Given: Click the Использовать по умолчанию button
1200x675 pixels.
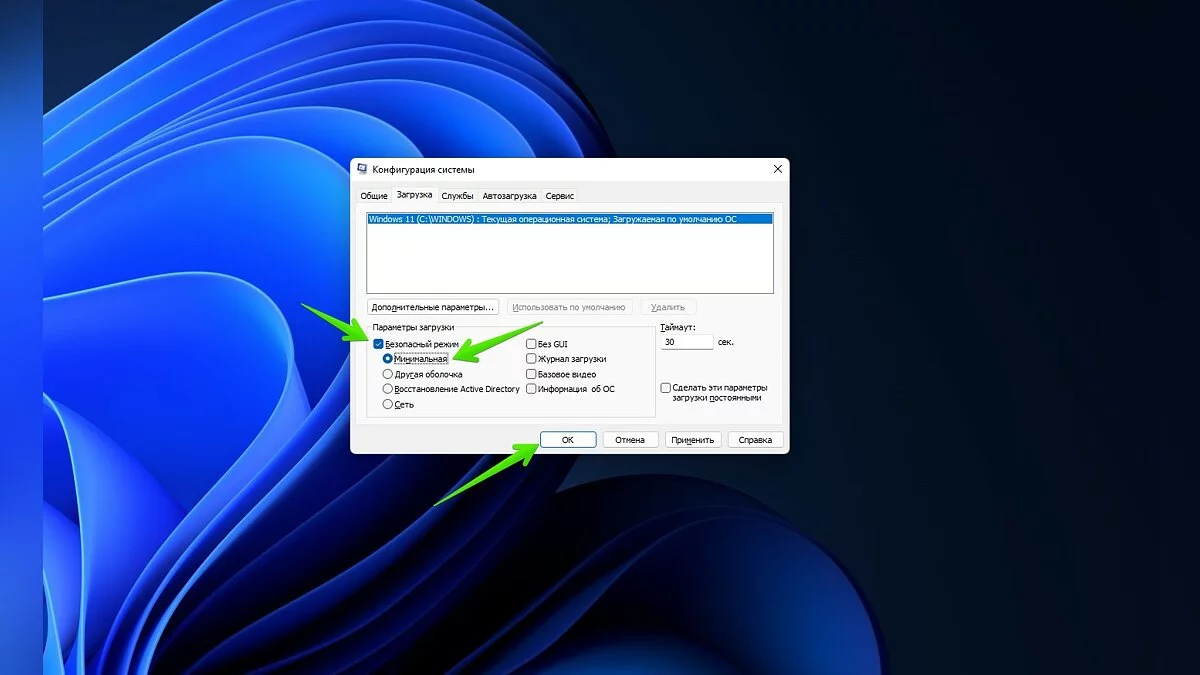Looking at the screenshot, I should pos(570,307).
